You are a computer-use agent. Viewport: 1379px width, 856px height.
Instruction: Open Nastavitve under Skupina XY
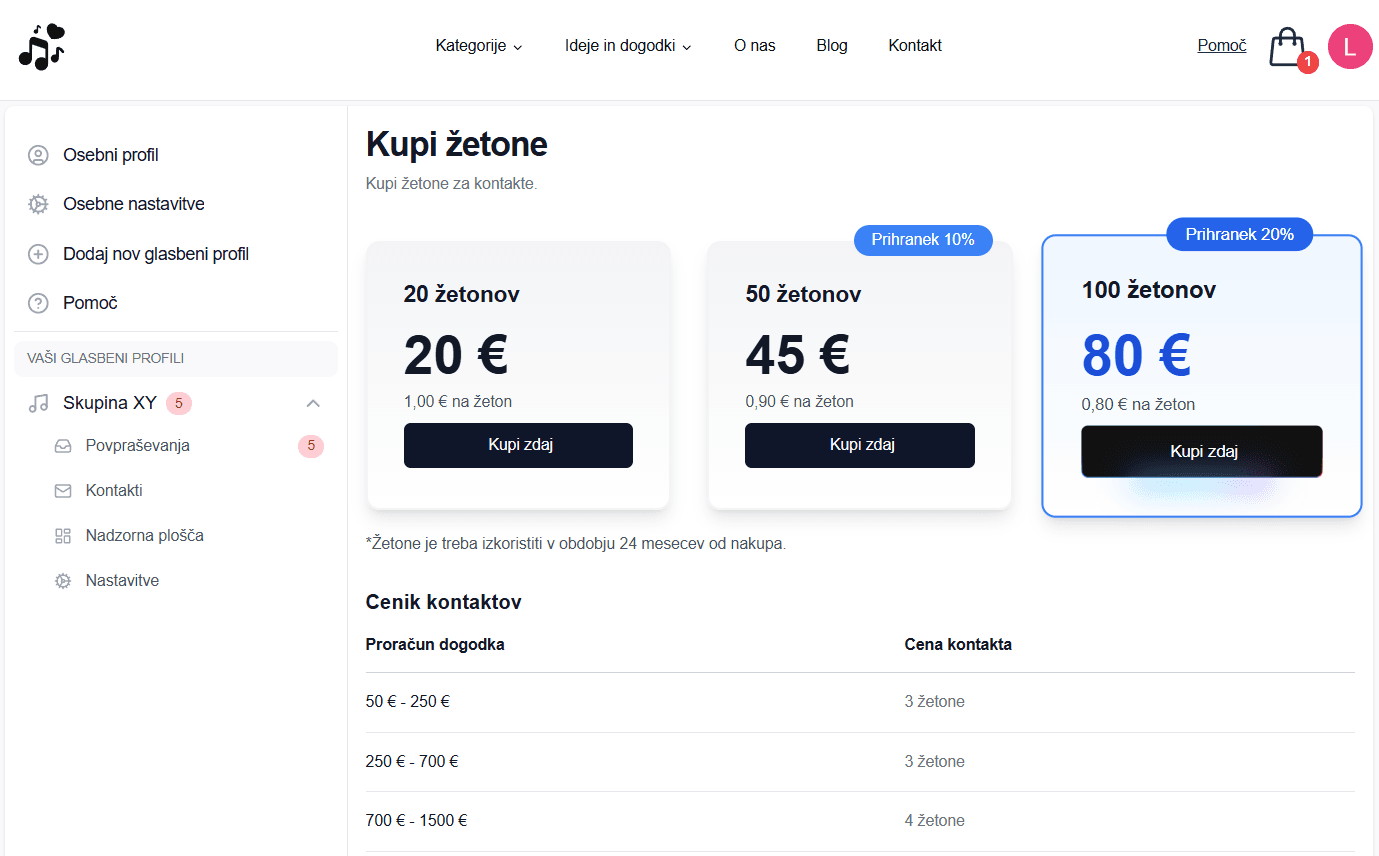122,581
